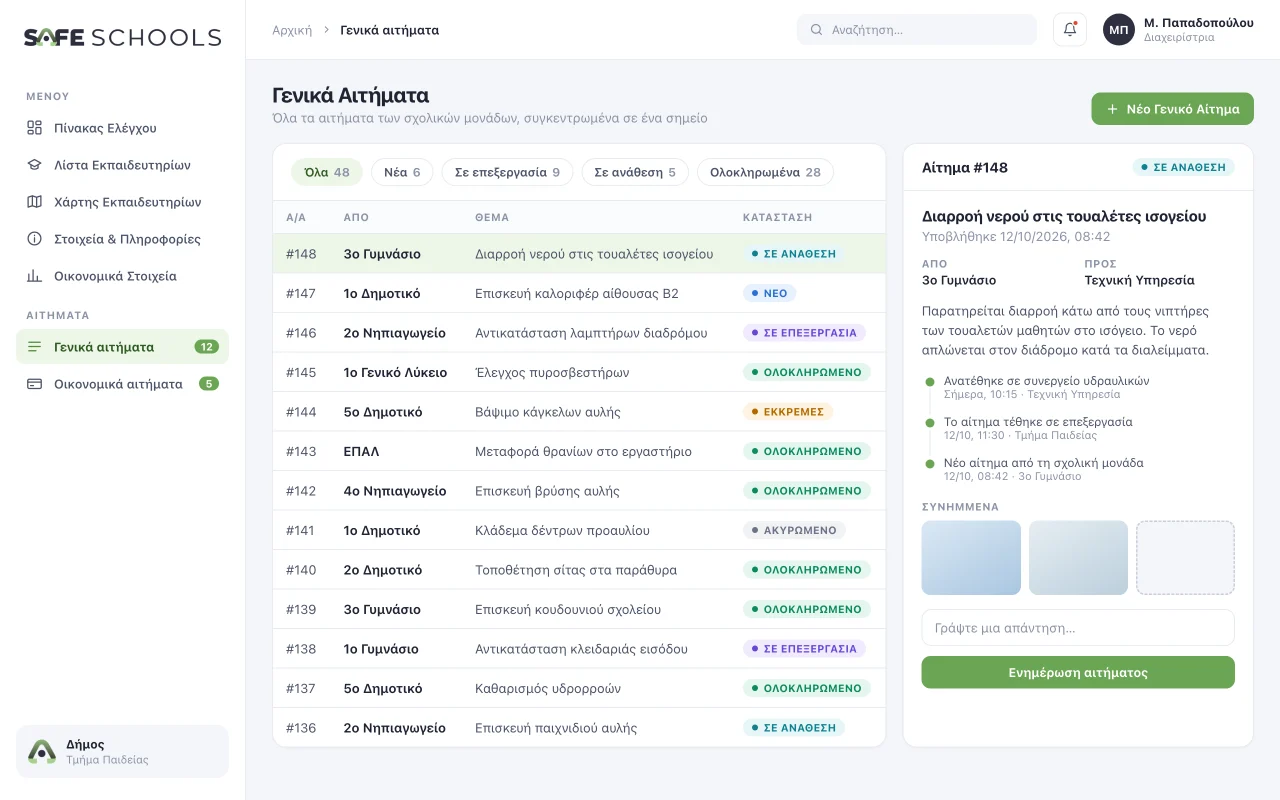Focus the Αναζήτηση search field
The height and width of the screenshot is (800, 1280).
pyautogui.click(x=917, y=30)
